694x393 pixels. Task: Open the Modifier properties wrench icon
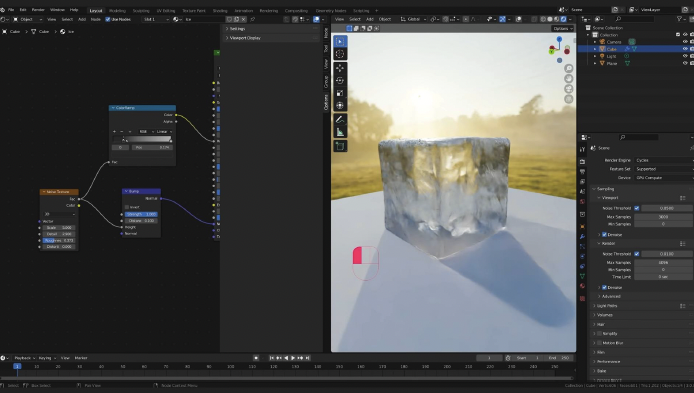[582, 237]
